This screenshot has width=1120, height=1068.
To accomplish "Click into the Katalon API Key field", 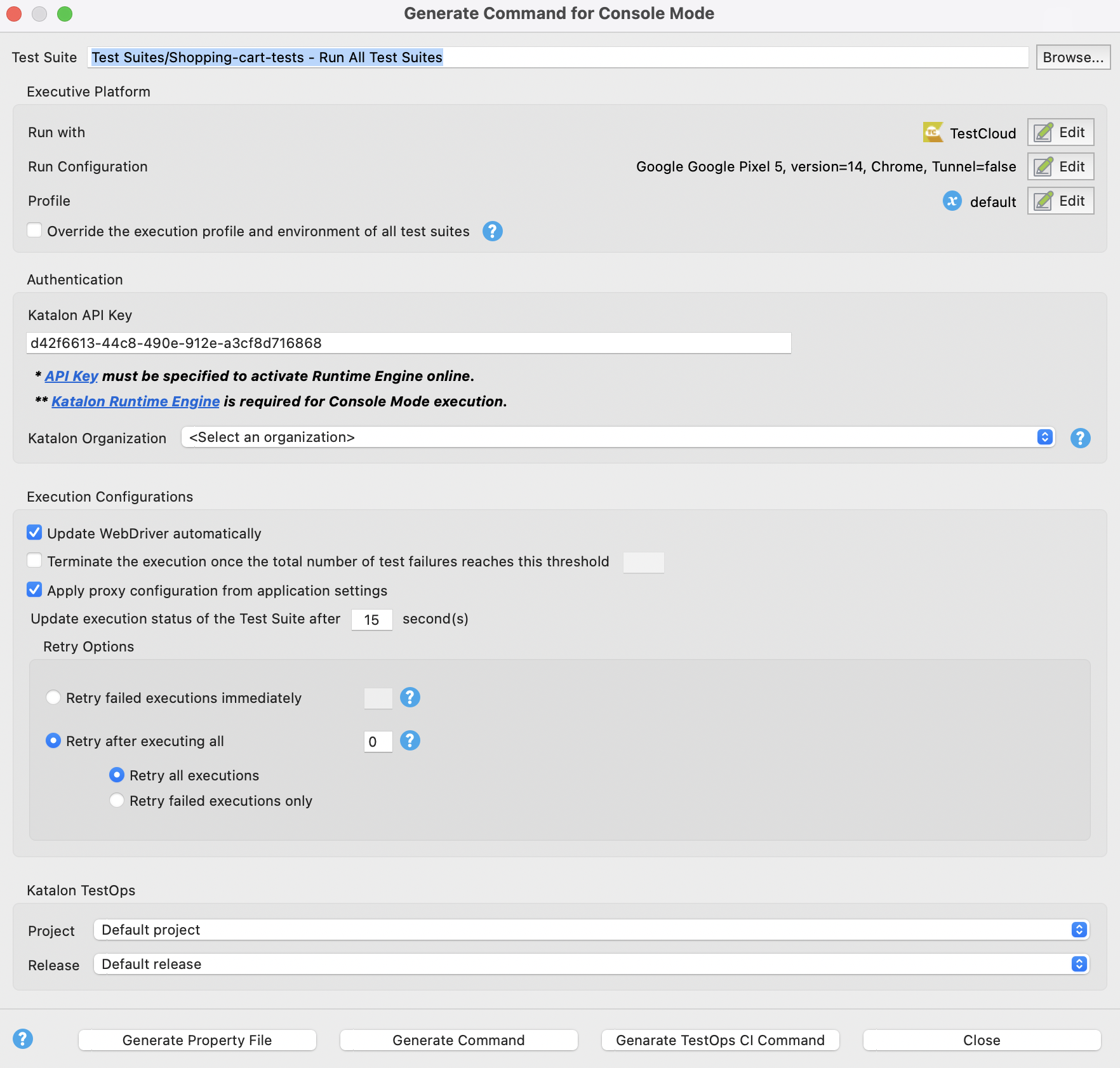I will pos(408,344).
